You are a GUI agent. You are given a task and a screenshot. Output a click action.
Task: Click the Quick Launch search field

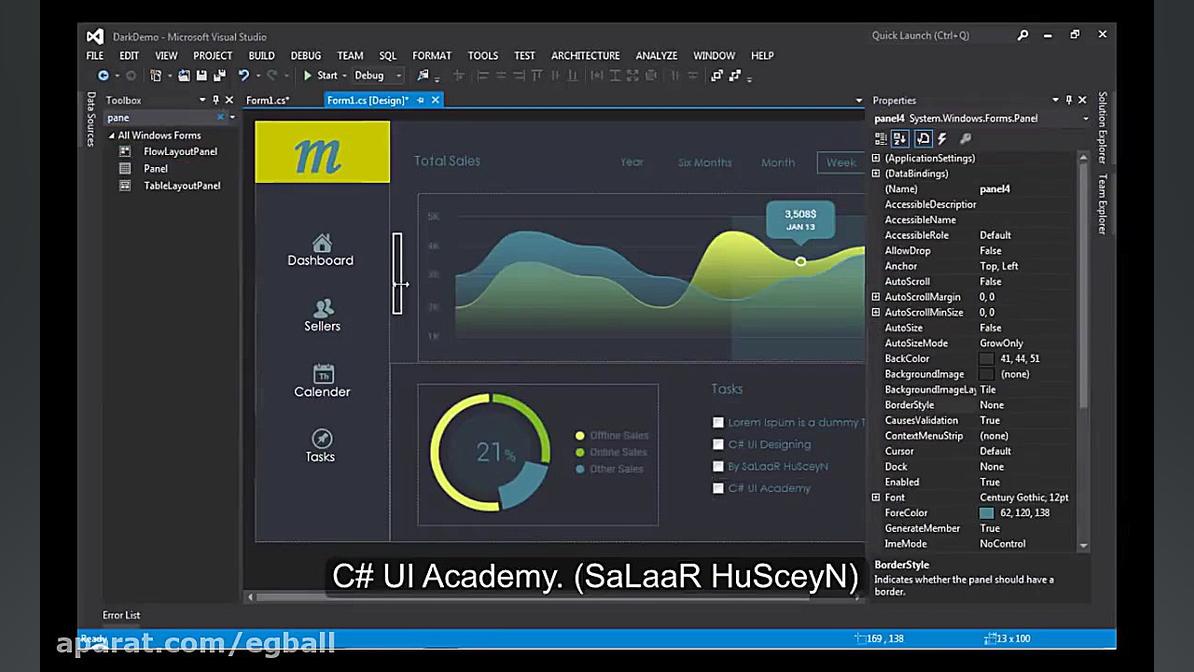tap(940, 35)
